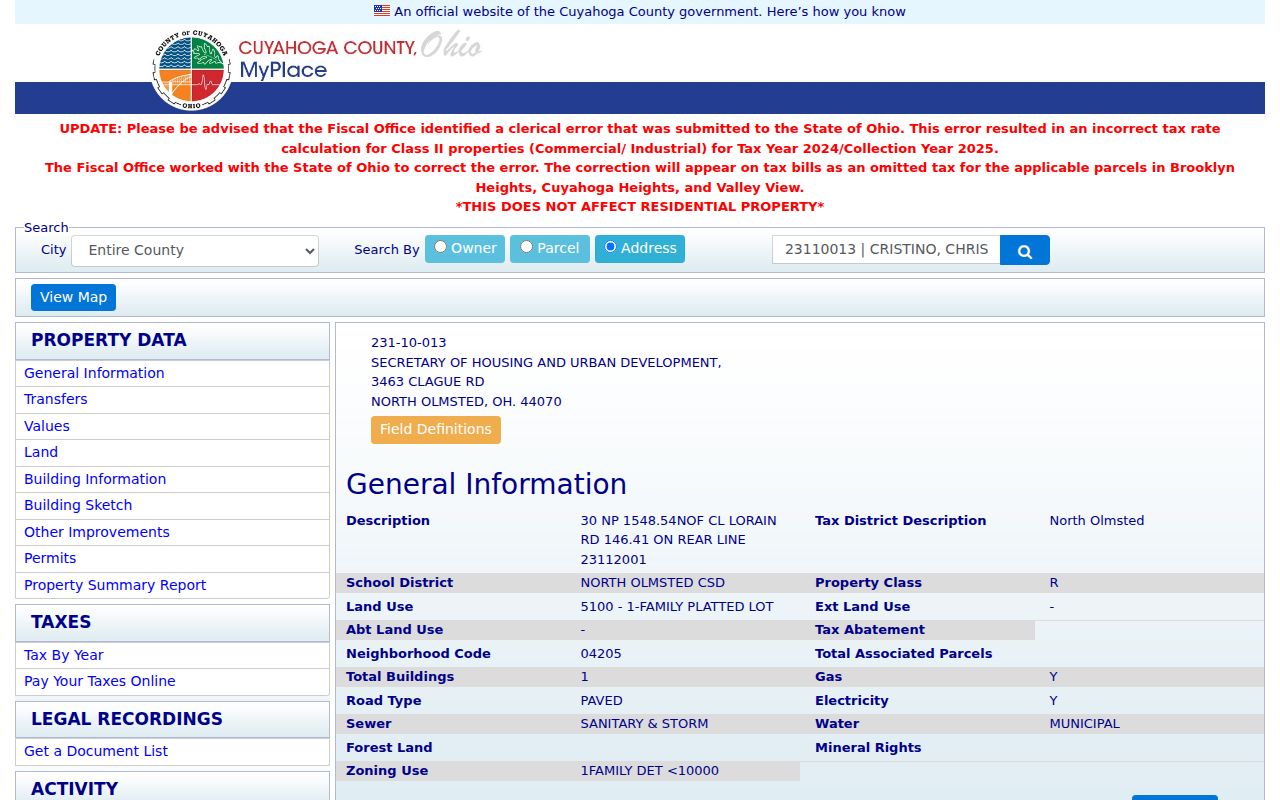Image resolution: width=1280 pixels, height=800 pixels.
Task: Open Tax By Year link
Action: 64,655
